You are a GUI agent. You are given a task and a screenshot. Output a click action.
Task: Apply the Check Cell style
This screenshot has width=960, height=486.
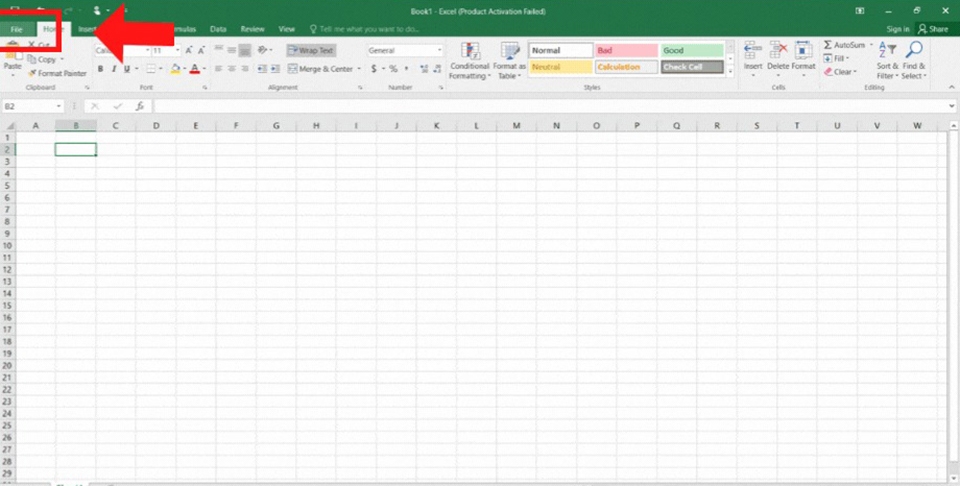point(692,67)
